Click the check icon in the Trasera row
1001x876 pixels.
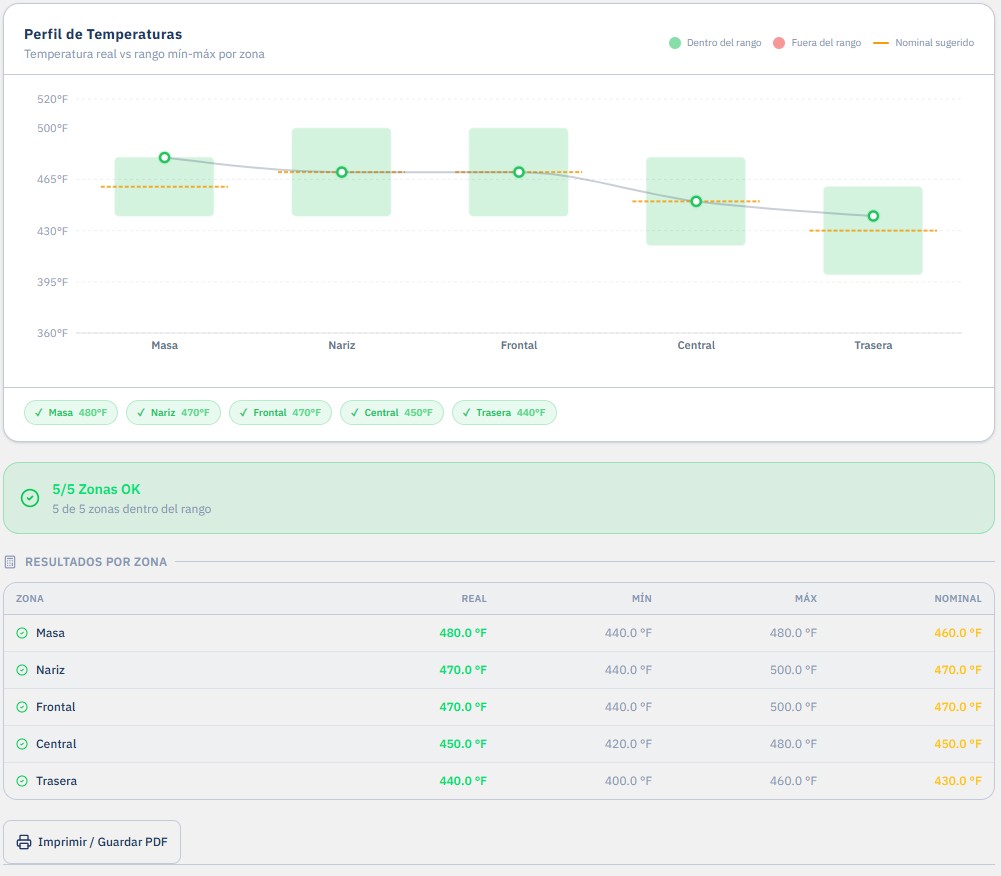[x=22, y=781]
